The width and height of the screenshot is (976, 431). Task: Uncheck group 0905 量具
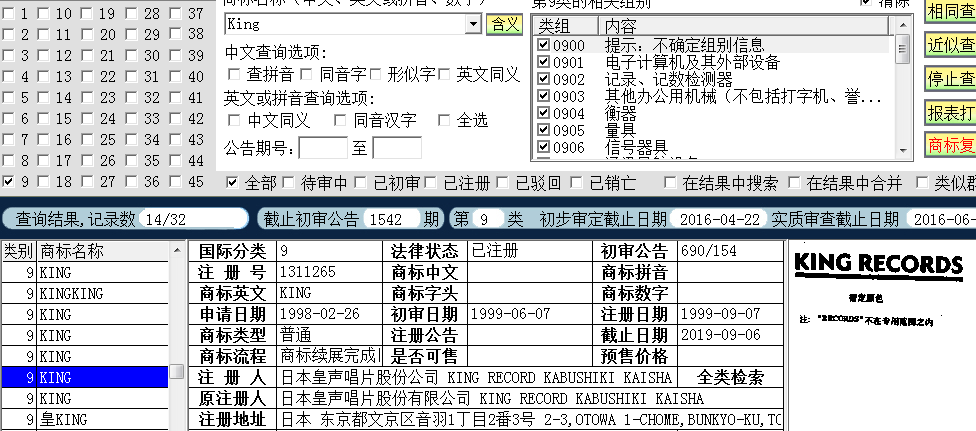(543, 130)
